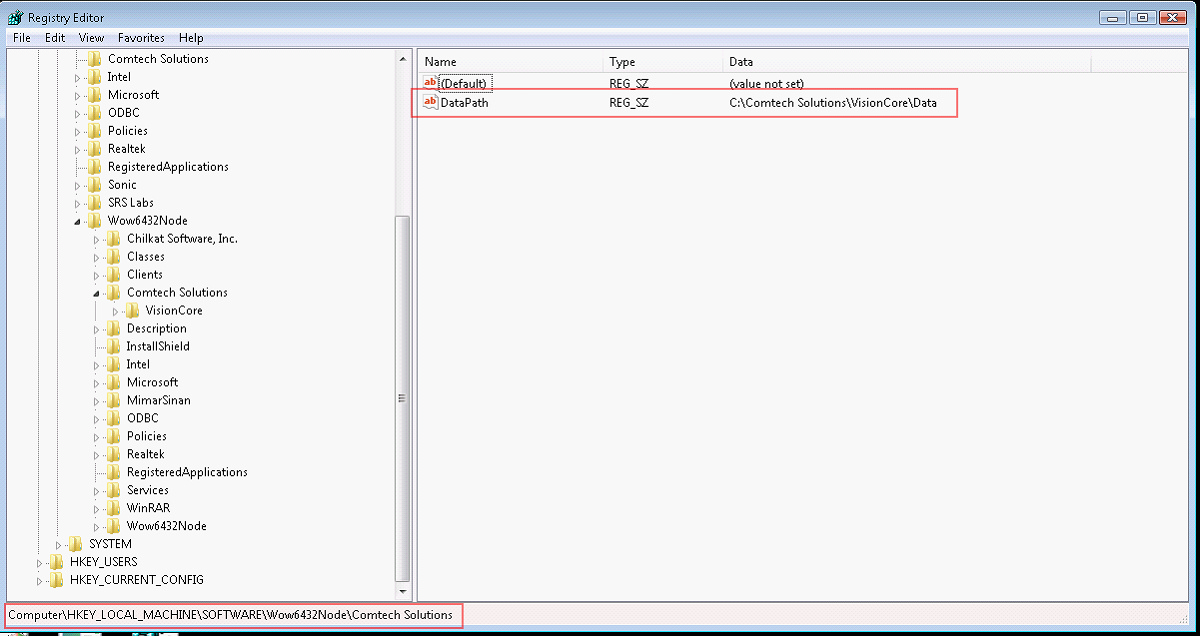
Task: Click the status bar registry path text
Action: click(230, 615)
